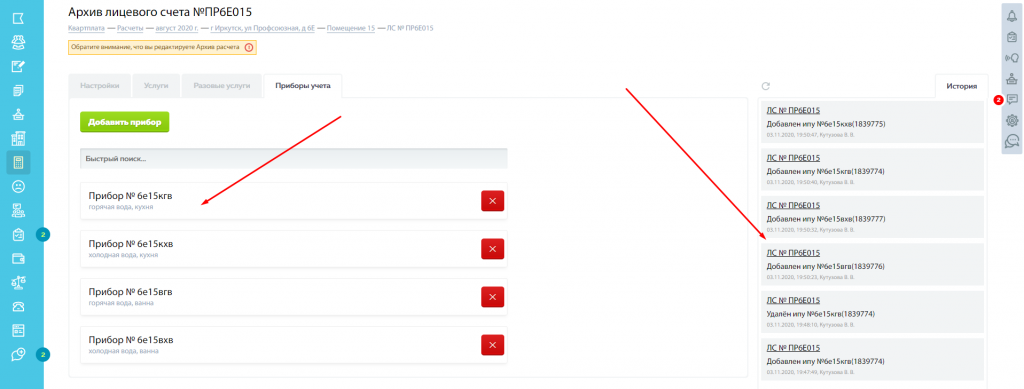1024x389 pixels.
Task: Delete meter № 6е15кгв
Action: click(492, 201)
